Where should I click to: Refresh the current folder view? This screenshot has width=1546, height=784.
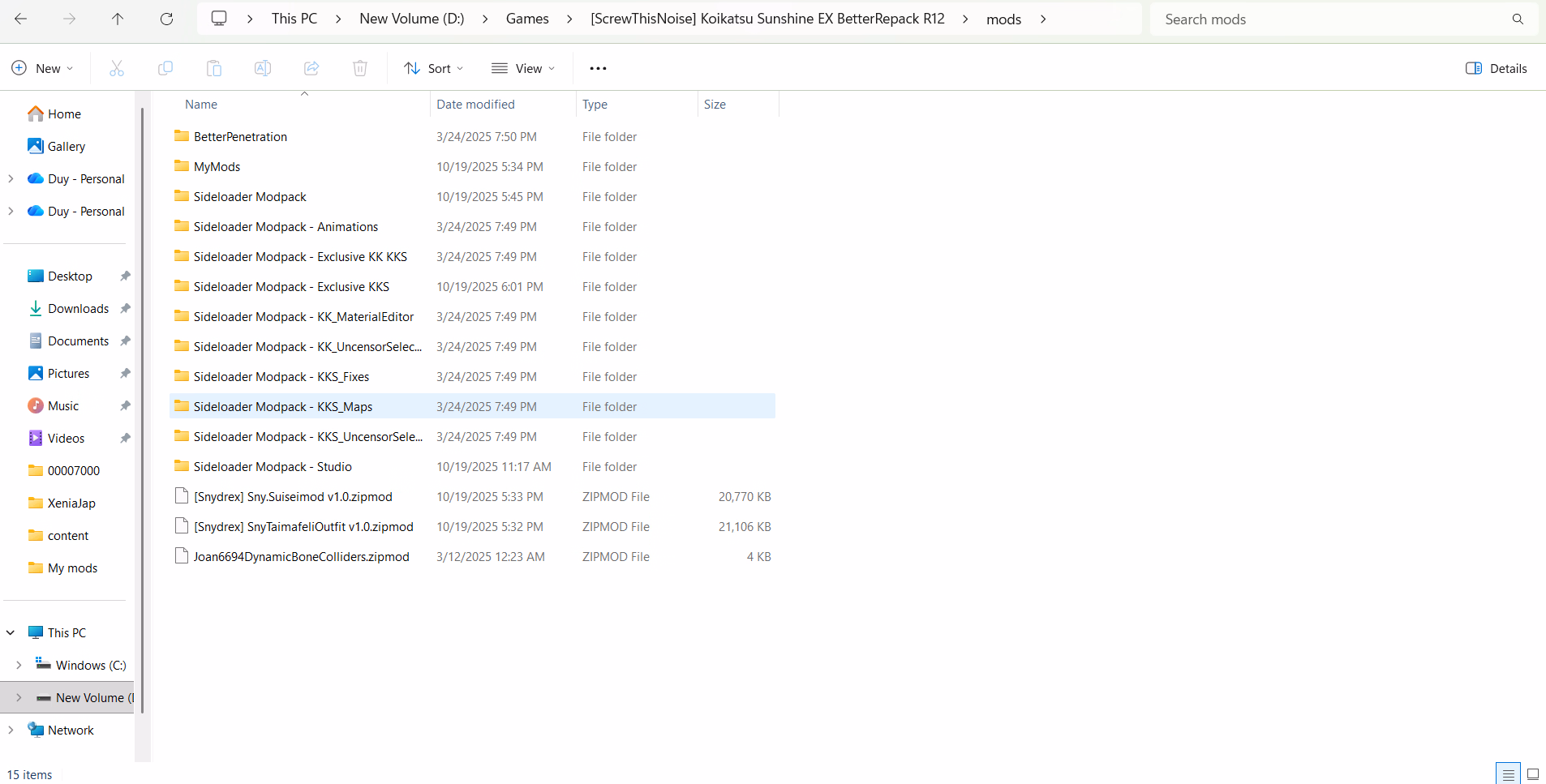[166, 19]
